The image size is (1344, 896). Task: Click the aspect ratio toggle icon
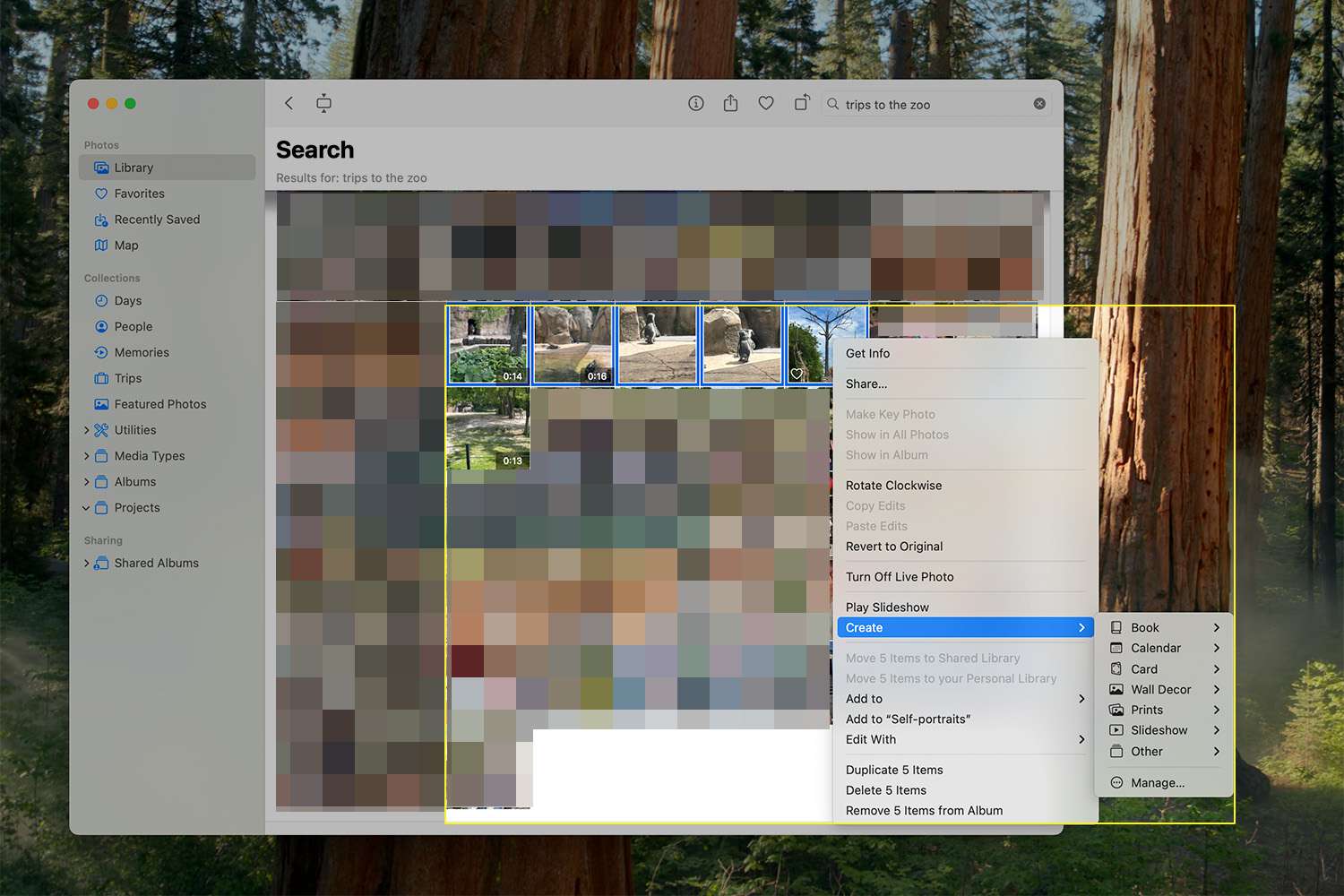[323, 104]
